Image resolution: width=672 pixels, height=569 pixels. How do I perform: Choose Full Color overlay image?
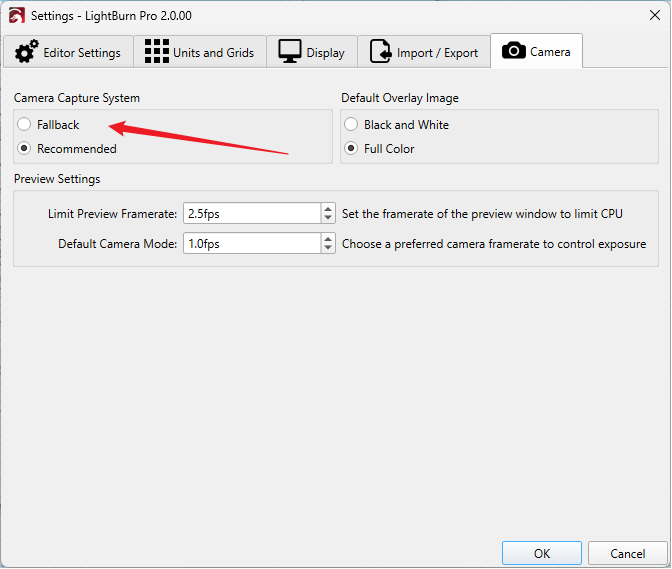[351, 149]
